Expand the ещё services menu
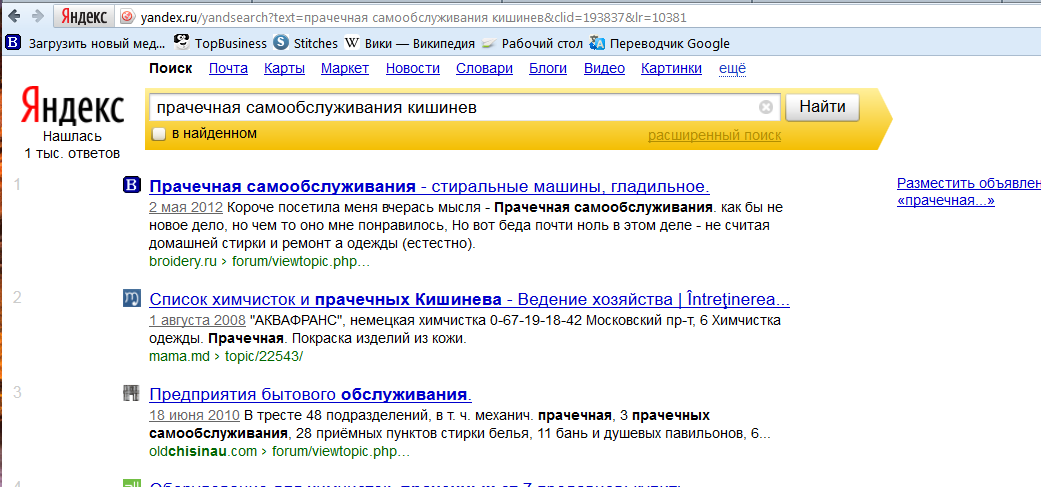1041x487 pixels. click(733, 68)
